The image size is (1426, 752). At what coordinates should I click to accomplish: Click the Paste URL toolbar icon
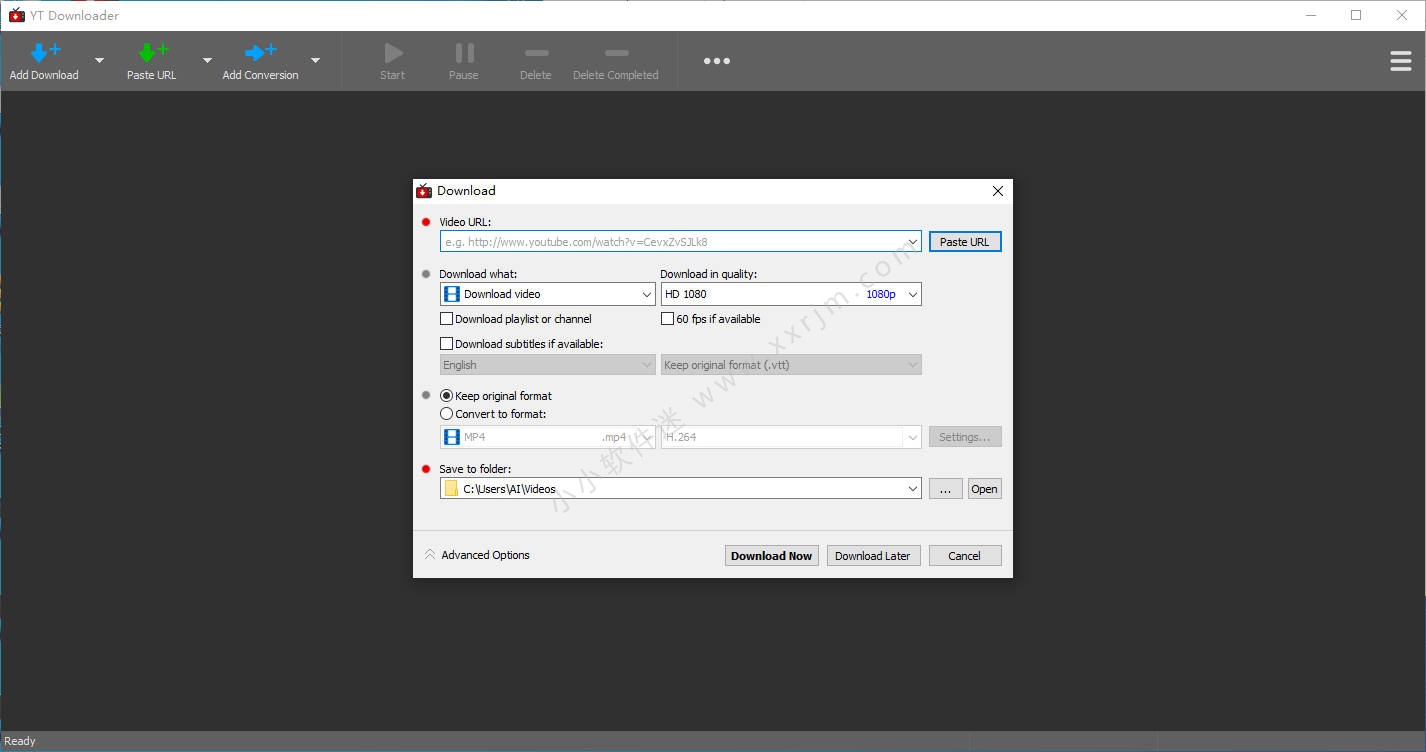coord(152,53)
